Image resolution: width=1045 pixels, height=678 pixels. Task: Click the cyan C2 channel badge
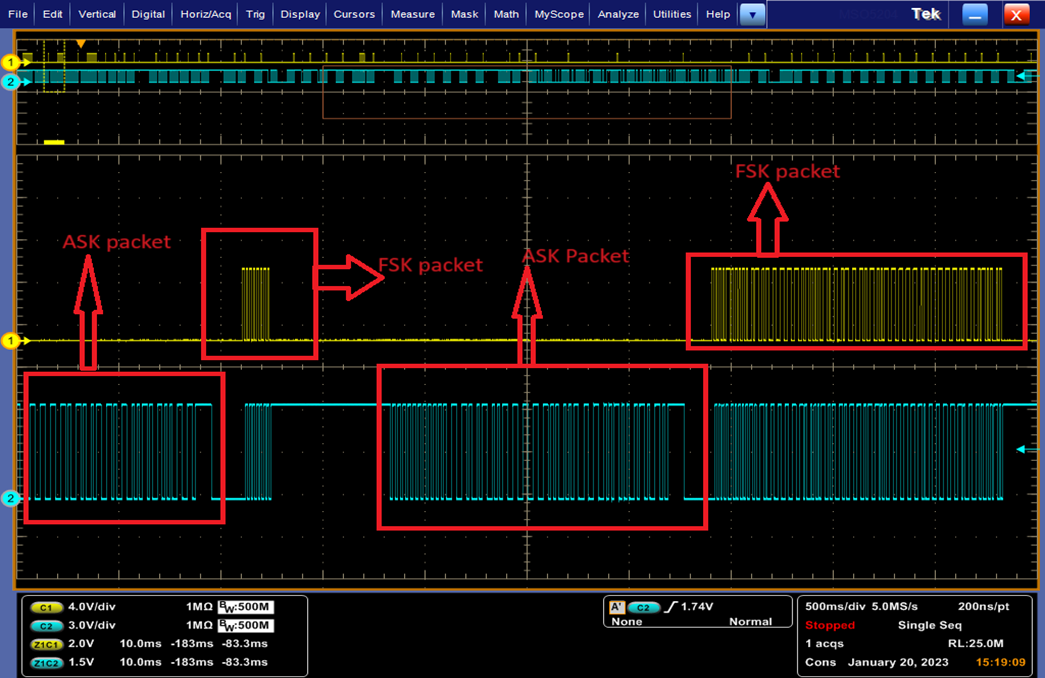(46, 625)
